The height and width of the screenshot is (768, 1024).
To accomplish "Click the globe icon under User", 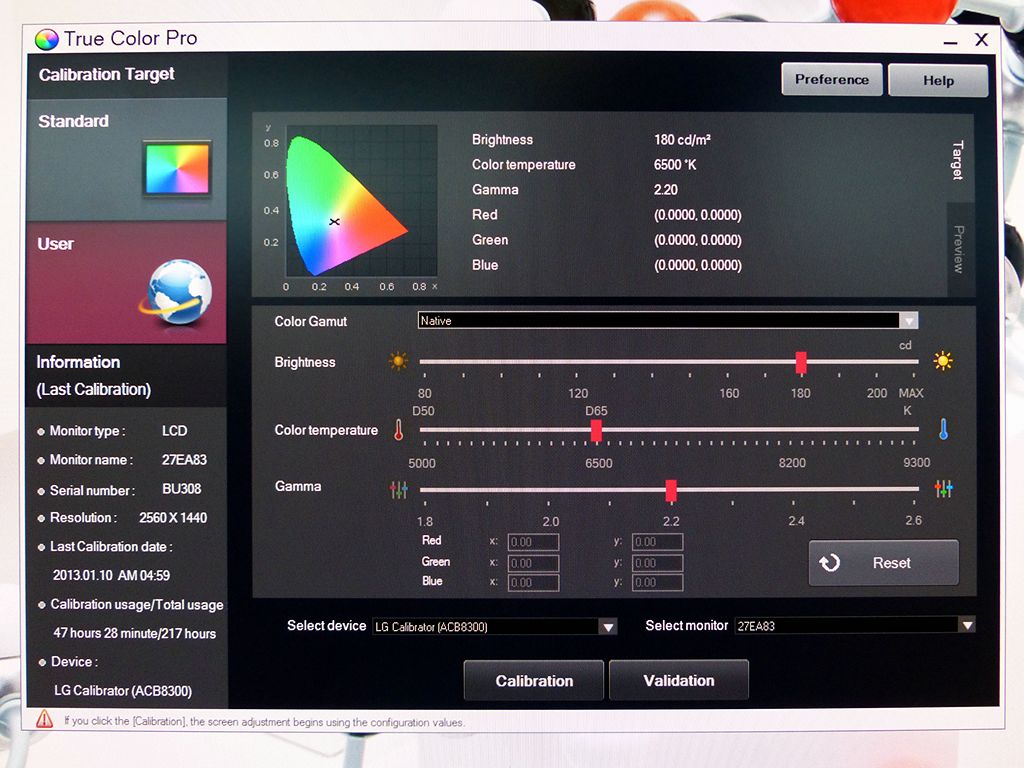I will coord(177,292).
